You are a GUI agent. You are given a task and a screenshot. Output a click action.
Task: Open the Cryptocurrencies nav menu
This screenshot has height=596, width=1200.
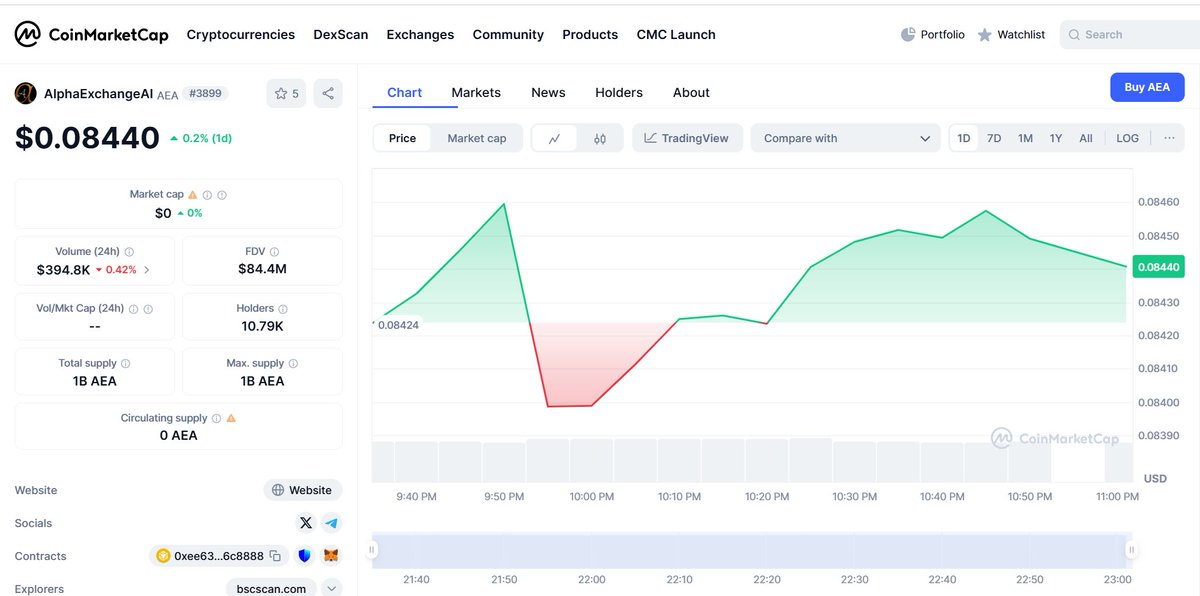click(241, 34)
